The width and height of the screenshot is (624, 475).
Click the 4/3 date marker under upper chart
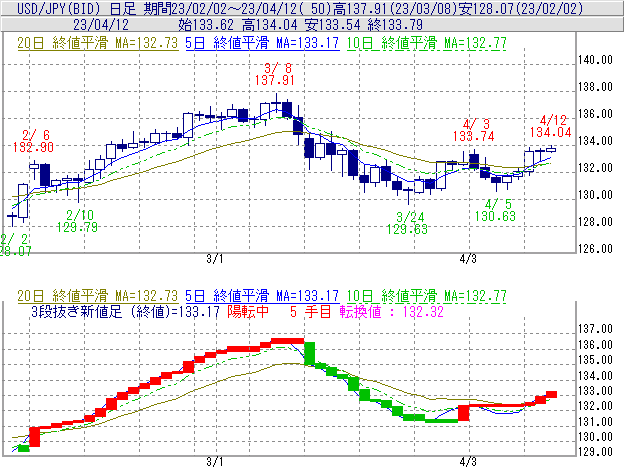click(x=468, y=259)
